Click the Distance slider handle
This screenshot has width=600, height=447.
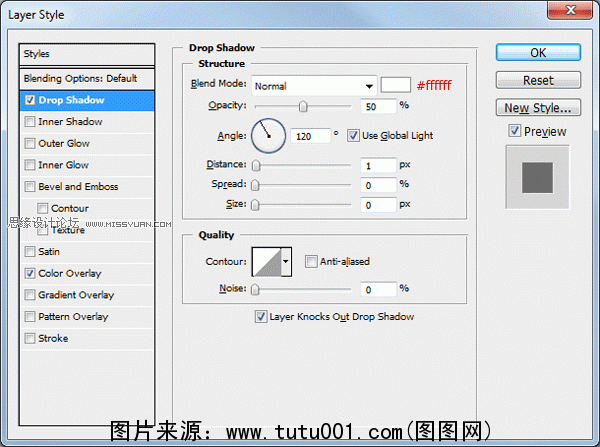tap(256, 165)
